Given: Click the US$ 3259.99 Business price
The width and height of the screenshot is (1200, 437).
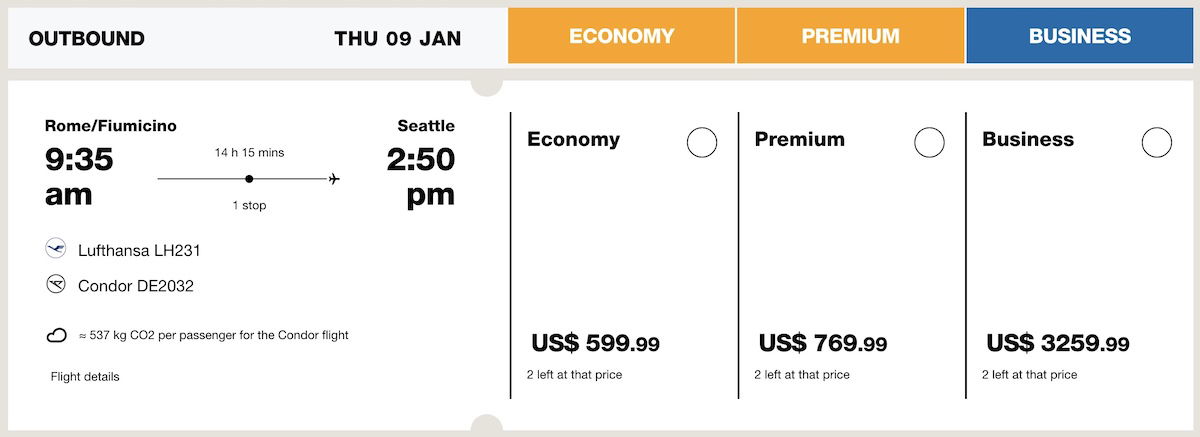Looking at the screenshot, I should [1058, 344].
